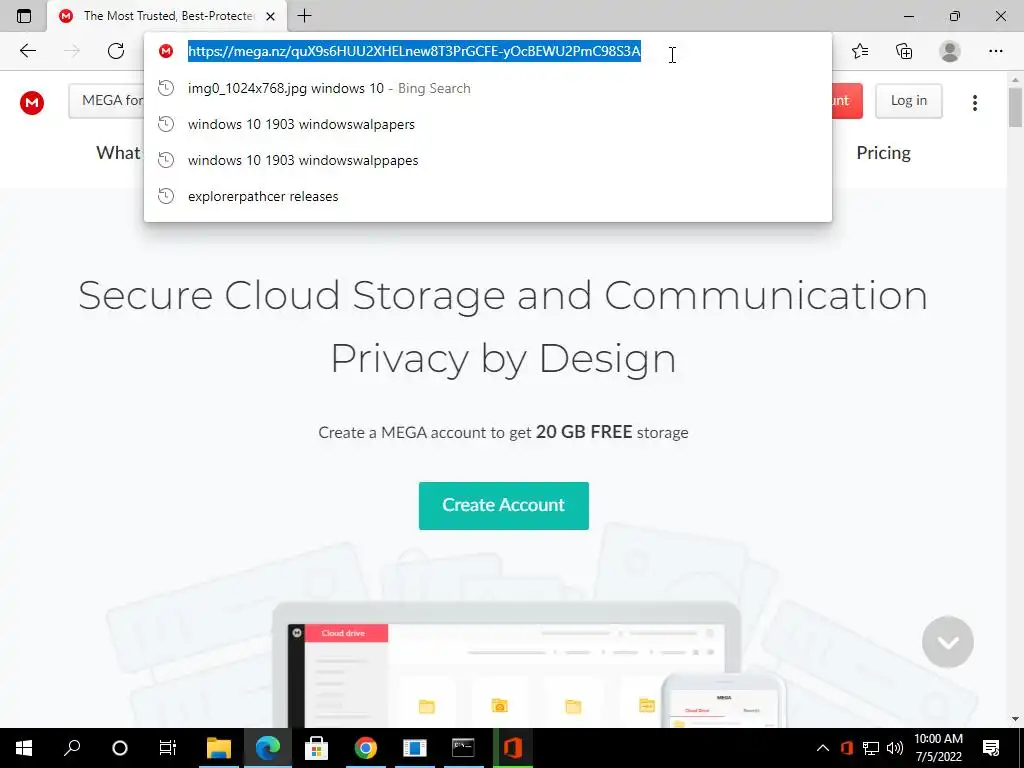Image resolution: width=1024 pixels, height=768 pixels.
Task: Click the round scroll-down chevron button
Action: pyautogui.click(x=948, y=642)
